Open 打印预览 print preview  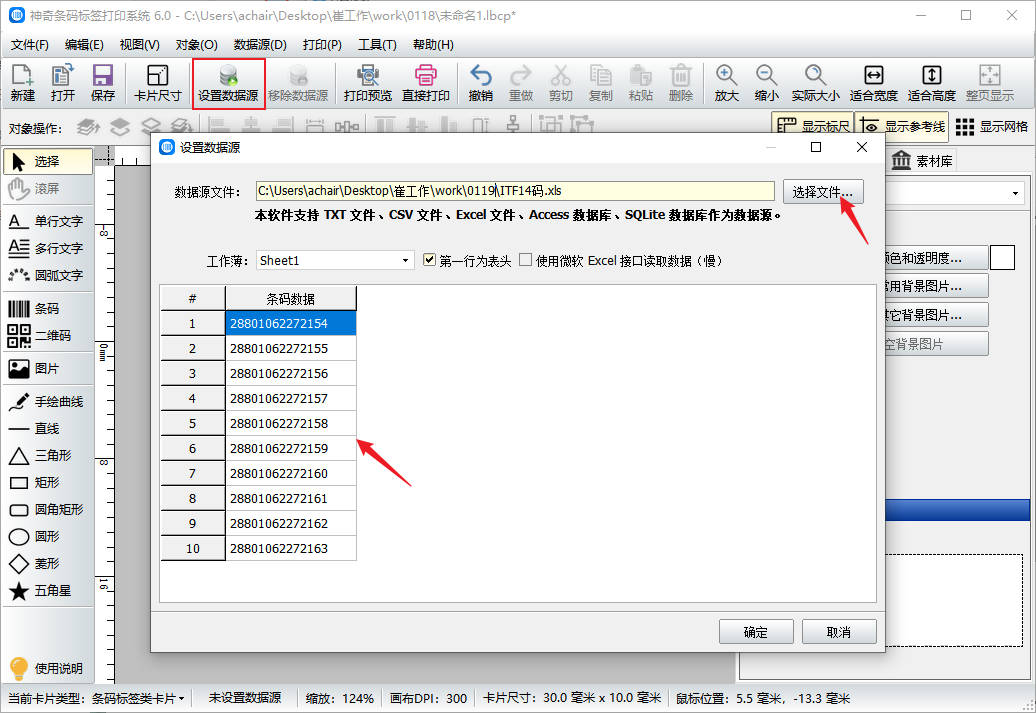(367, 83)
